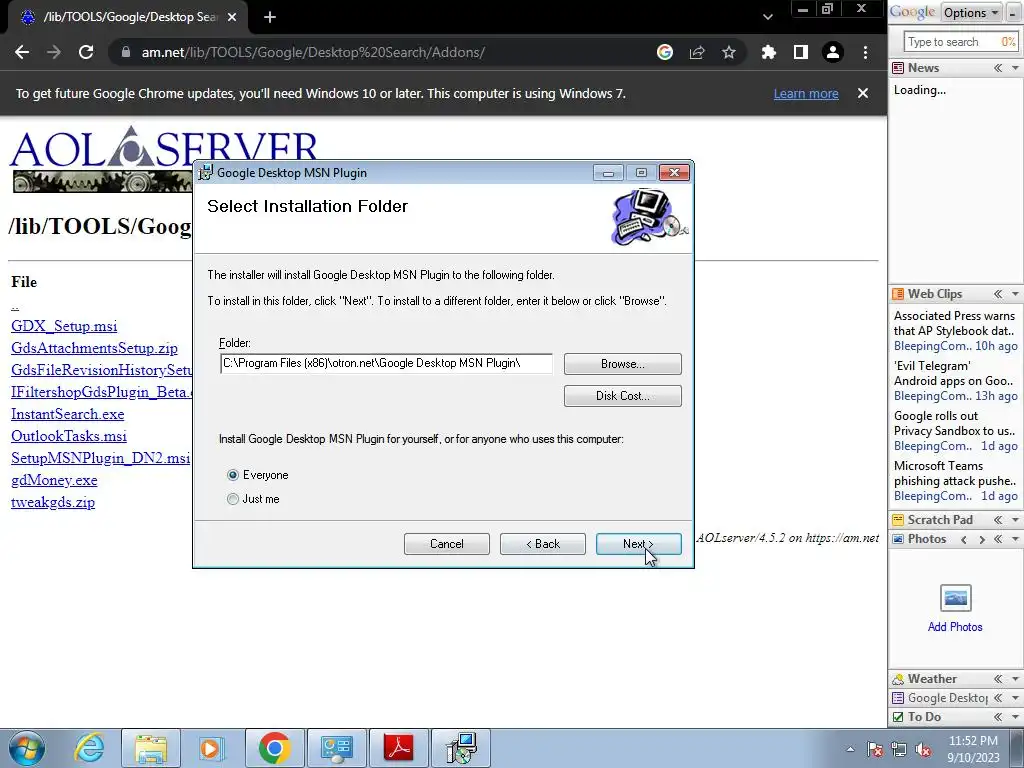Collapse the News panel chevrons
Screen dimensions: 1024x768
click(x=999, y=68)
